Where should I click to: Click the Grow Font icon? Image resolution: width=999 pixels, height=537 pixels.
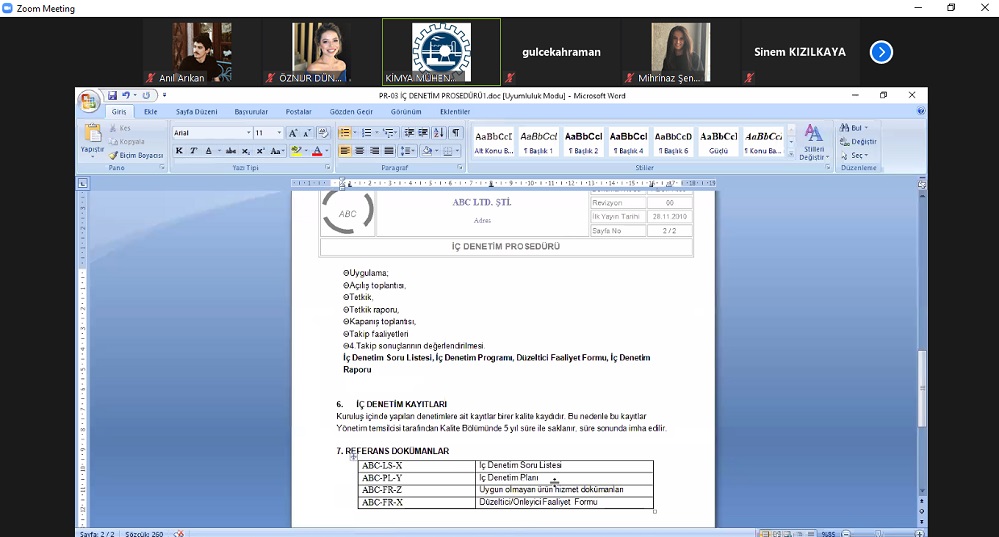(x=293, y=133)
